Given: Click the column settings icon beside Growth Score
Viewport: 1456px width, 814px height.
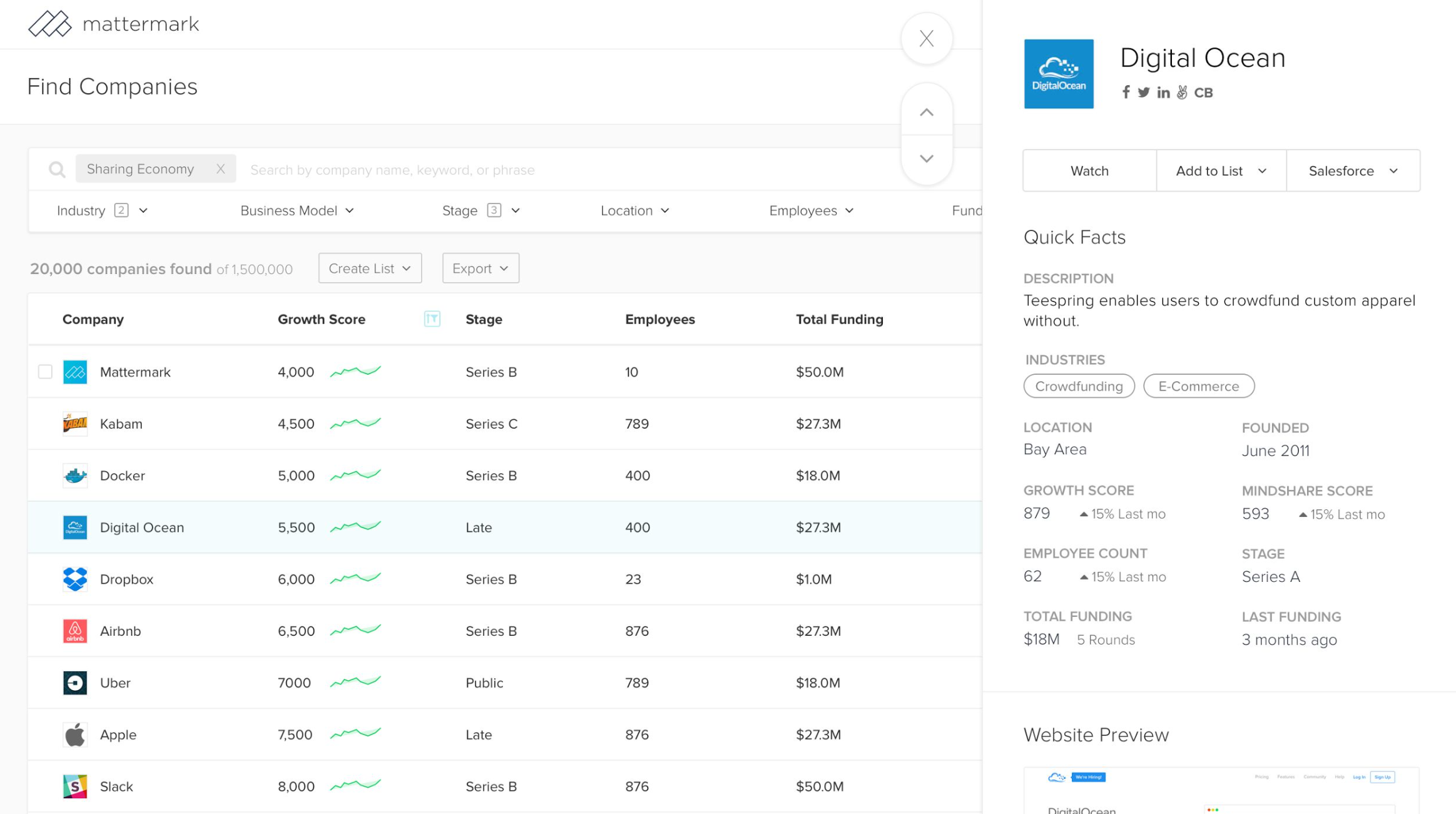Looking at the screenshot, I should 432,319.
